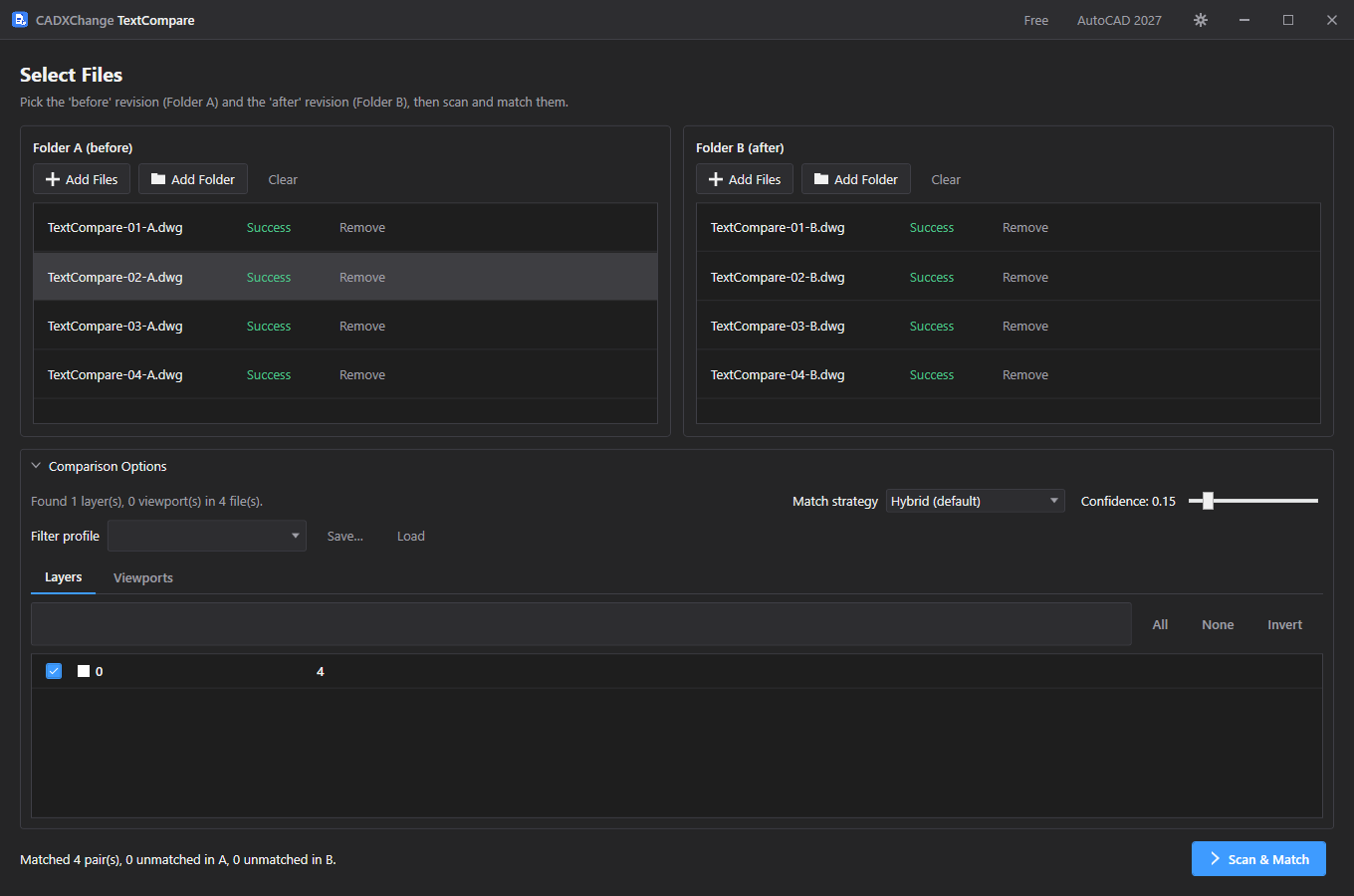Select the TextCompare-01-A.dwg file name
The image size is (1354, 896).
(x=115, y=228)
